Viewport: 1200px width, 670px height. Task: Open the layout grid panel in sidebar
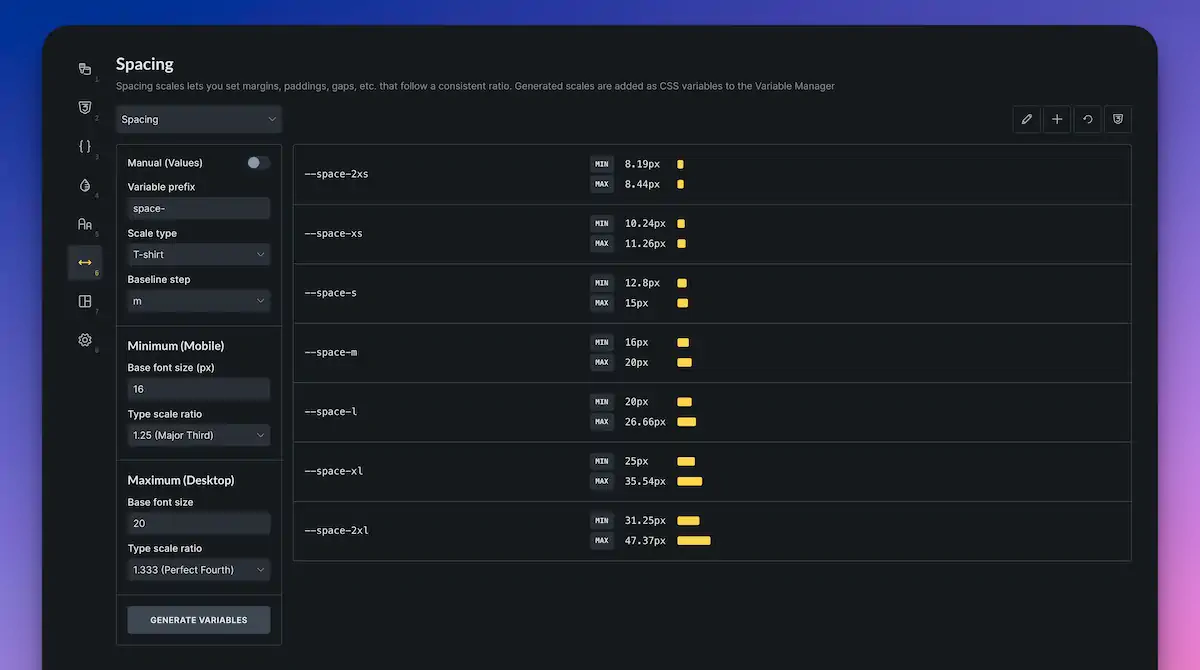click(x=85, y=300)
